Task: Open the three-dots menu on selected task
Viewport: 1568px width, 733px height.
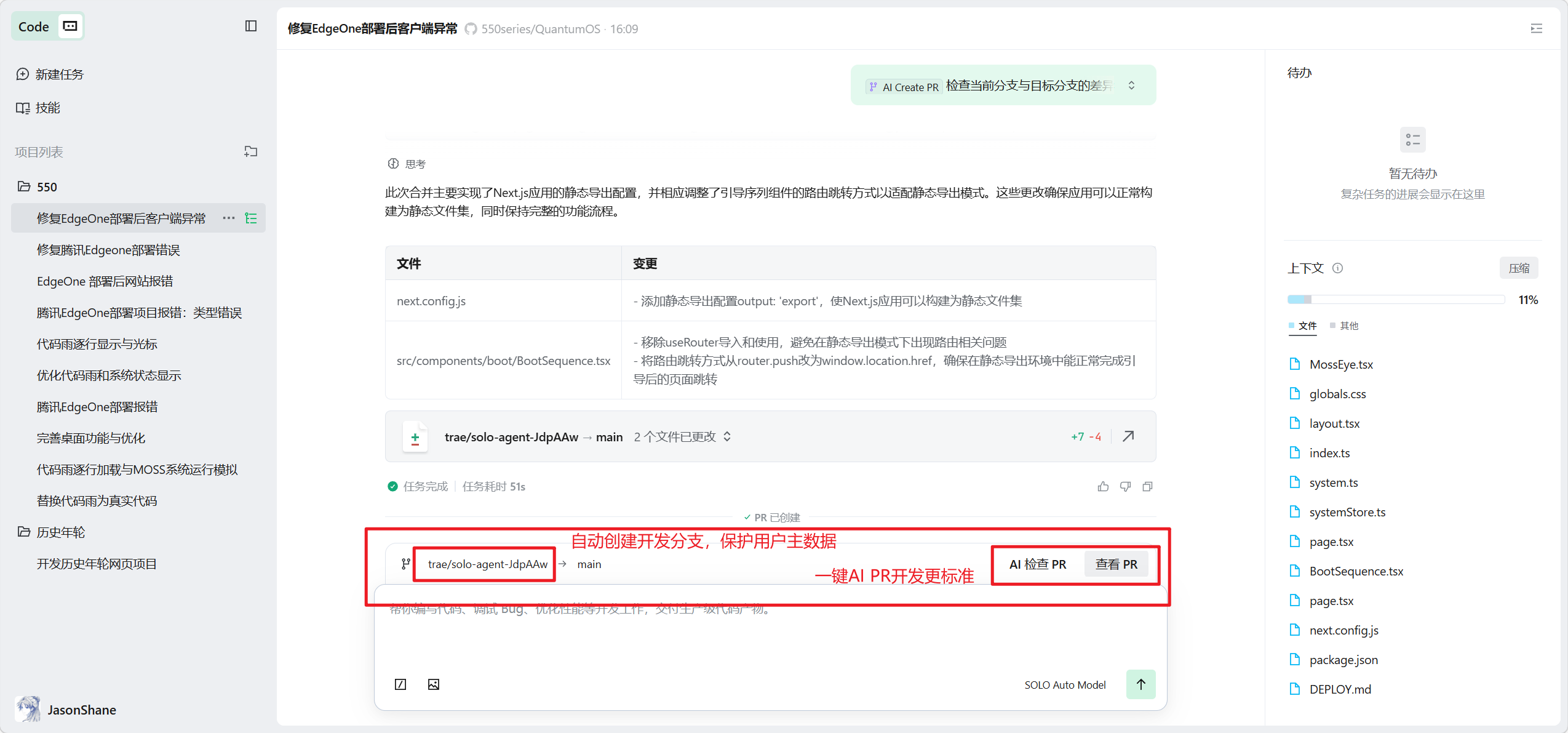Action: [229, 218]
